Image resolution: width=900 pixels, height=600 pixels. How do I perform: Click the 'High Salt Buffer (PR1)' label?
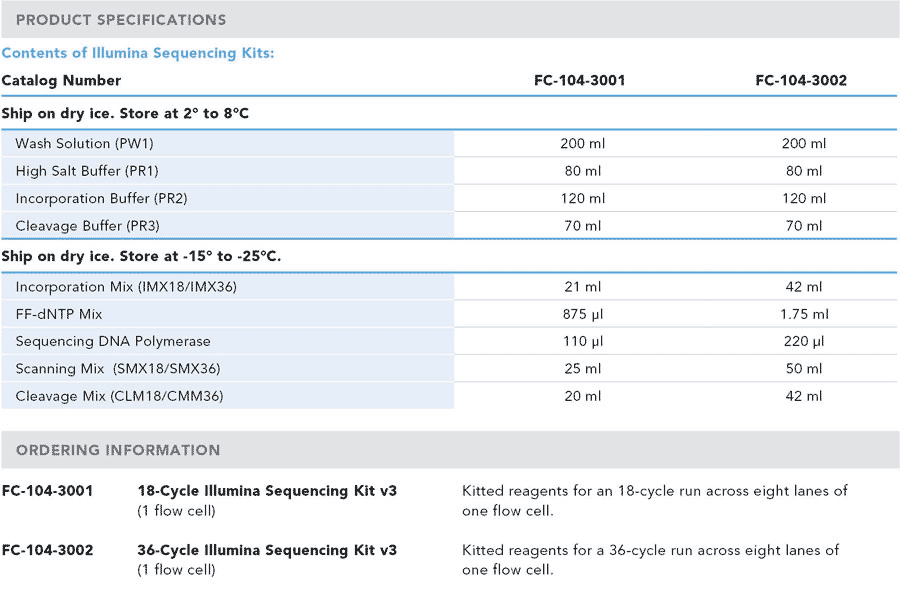(87, 171)
